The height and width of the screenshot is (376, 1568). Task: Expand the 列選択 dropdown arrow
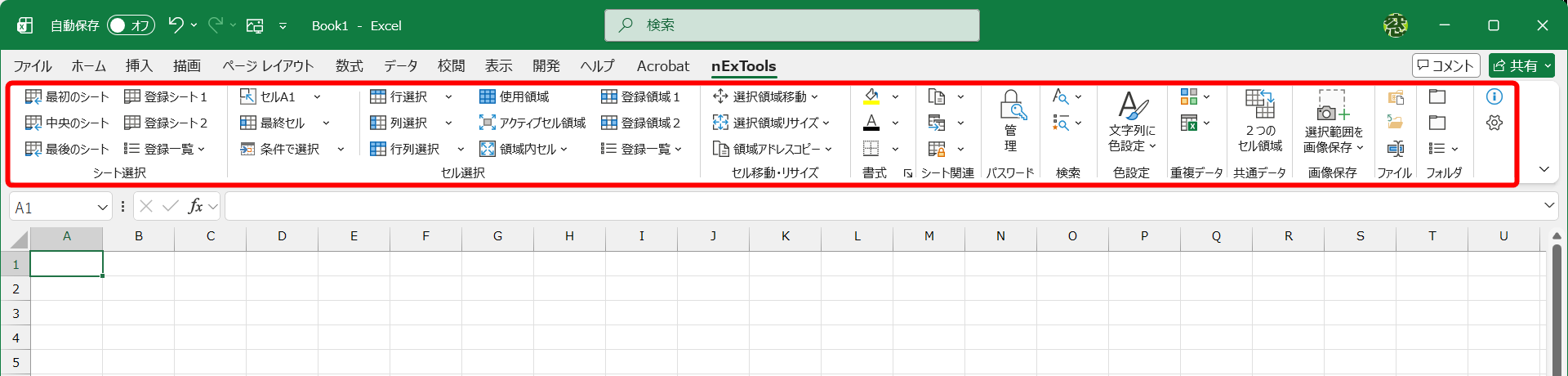pos(448,123)
